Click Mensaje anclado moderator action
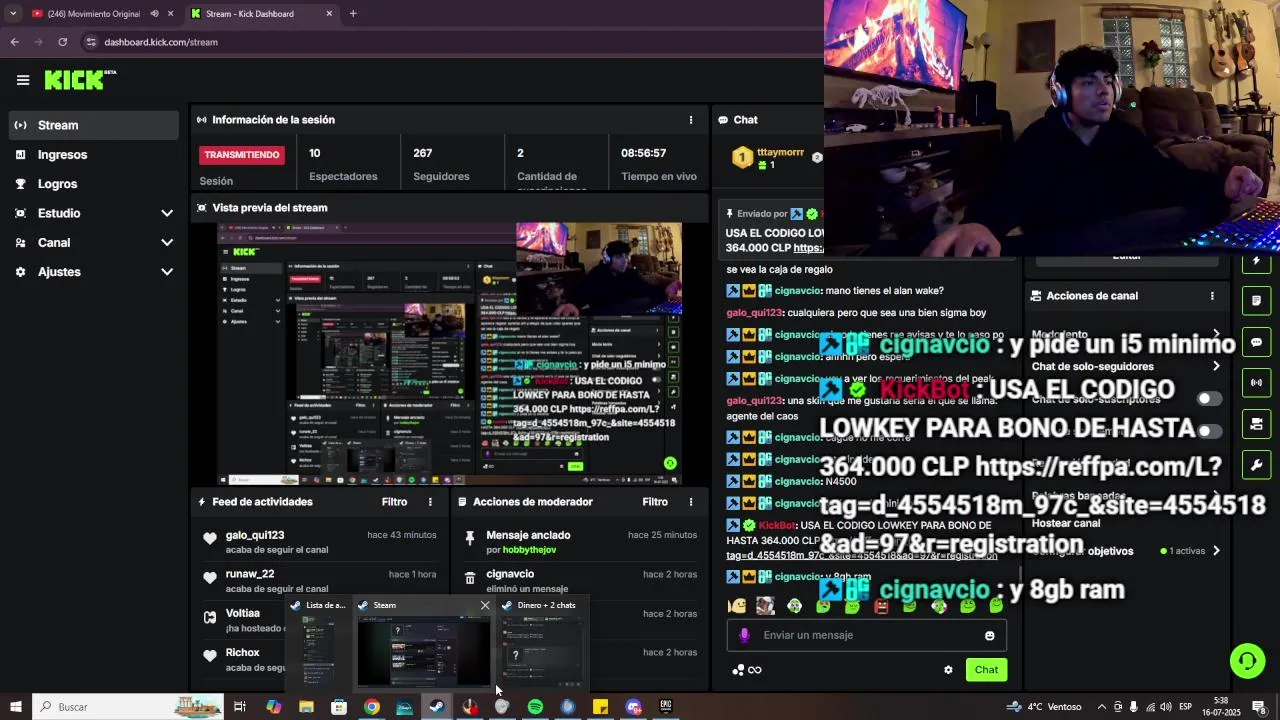The image size is (1280, 720). [x=581, y=542]
